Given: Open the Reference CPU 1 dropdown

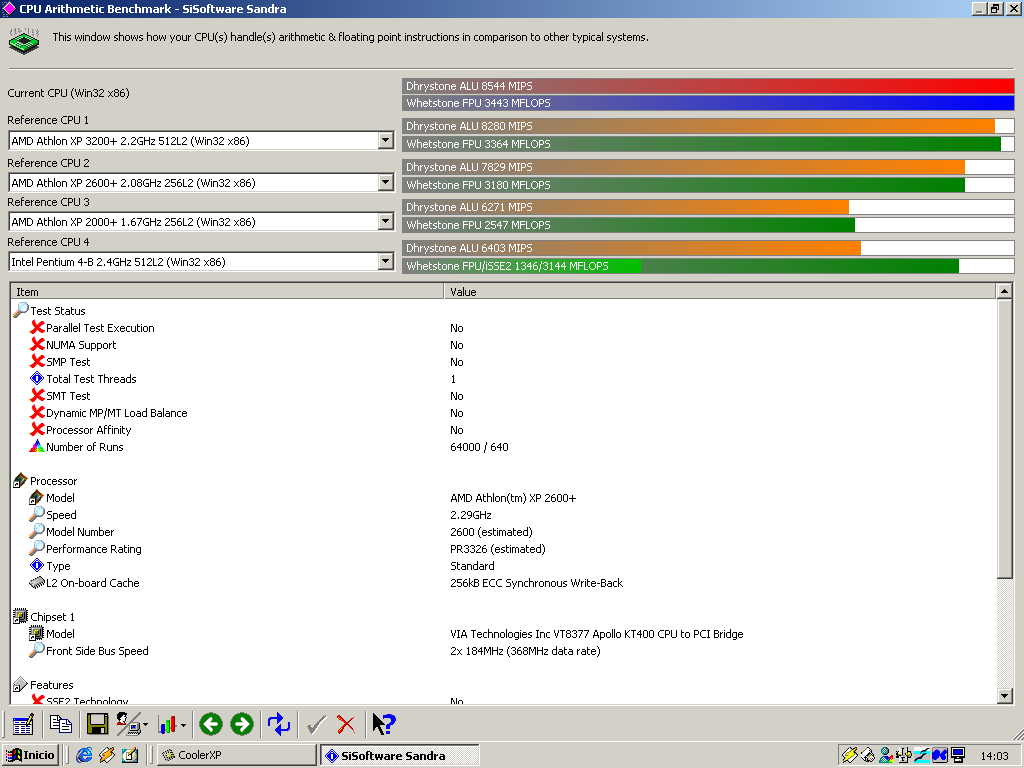Looking at the screenshot, I should (x=386, y=141).
